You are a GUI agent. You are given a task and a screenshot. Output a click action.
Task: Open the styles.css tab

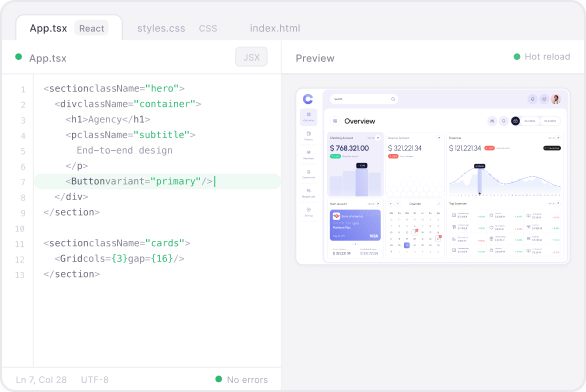(161, 28)
